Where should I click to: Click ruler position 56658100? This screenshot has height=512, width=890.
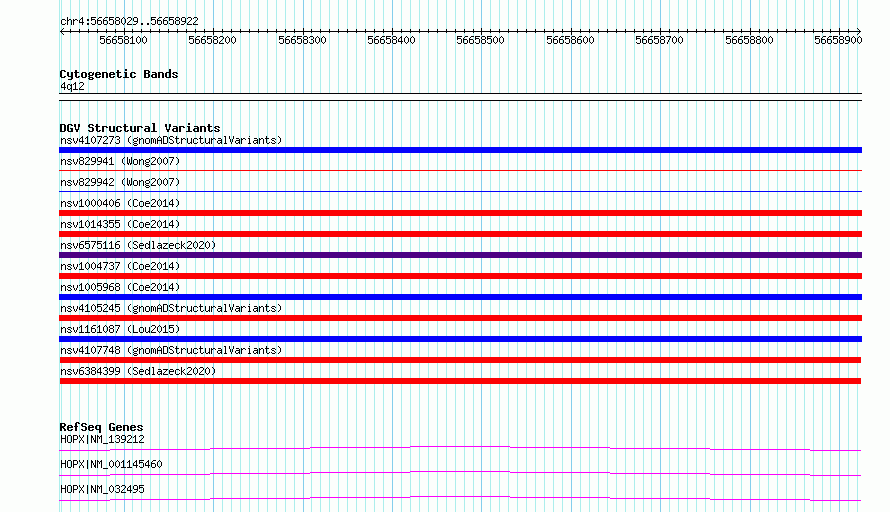123,40
